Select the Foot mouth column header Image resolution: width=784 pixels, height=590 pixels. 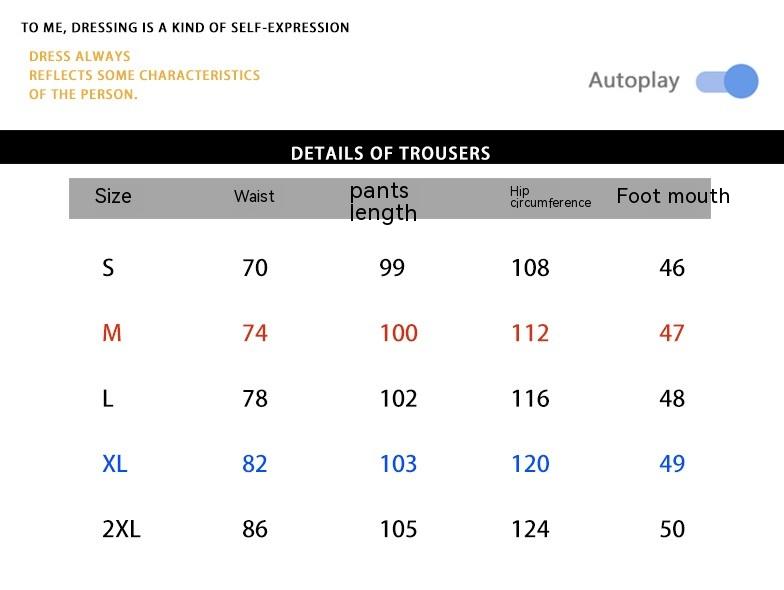coord(673,196)
